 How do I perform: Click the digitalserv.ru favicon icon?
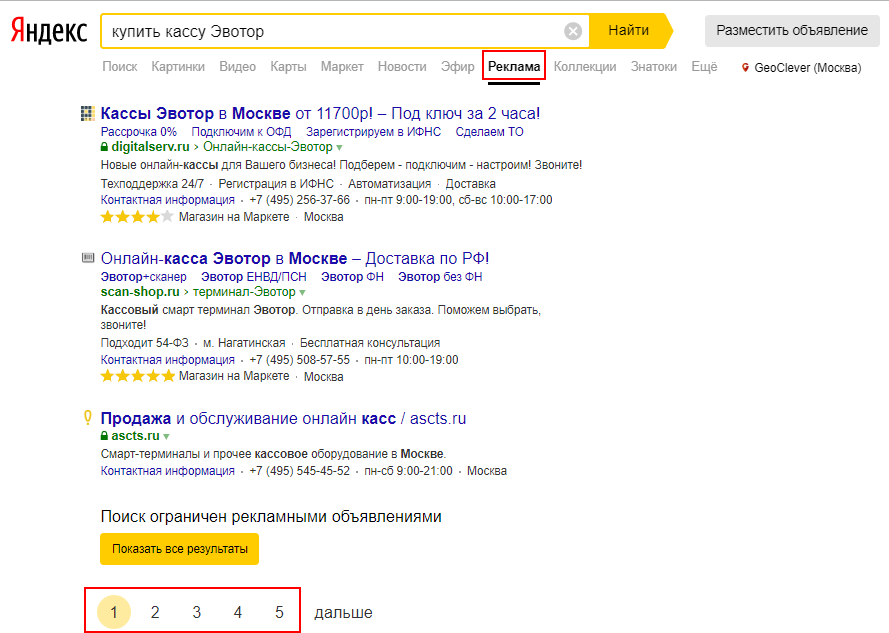point(87,113)
